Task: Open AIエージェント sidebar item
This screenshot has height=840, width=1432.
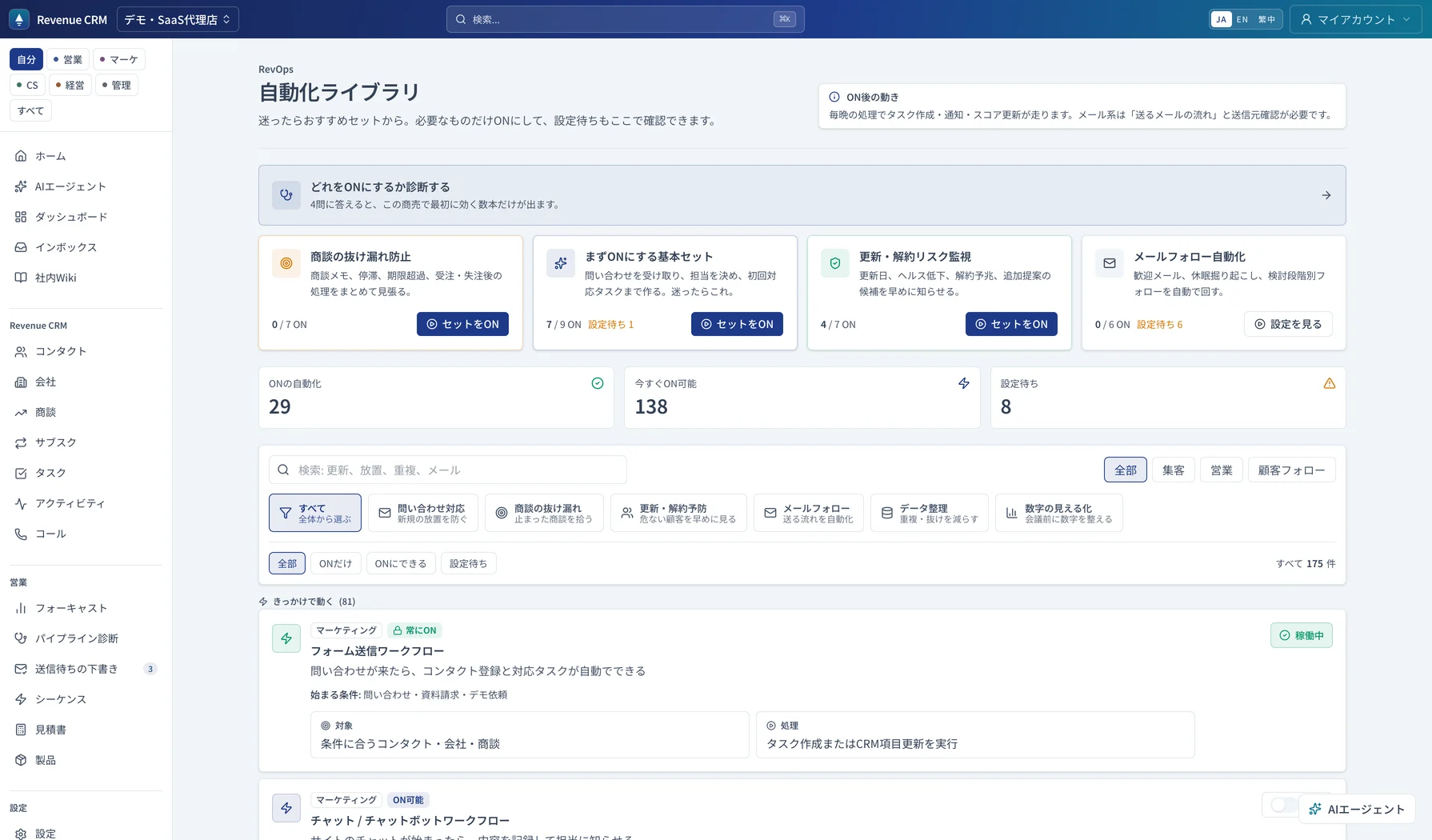Action: click(86, 186)
